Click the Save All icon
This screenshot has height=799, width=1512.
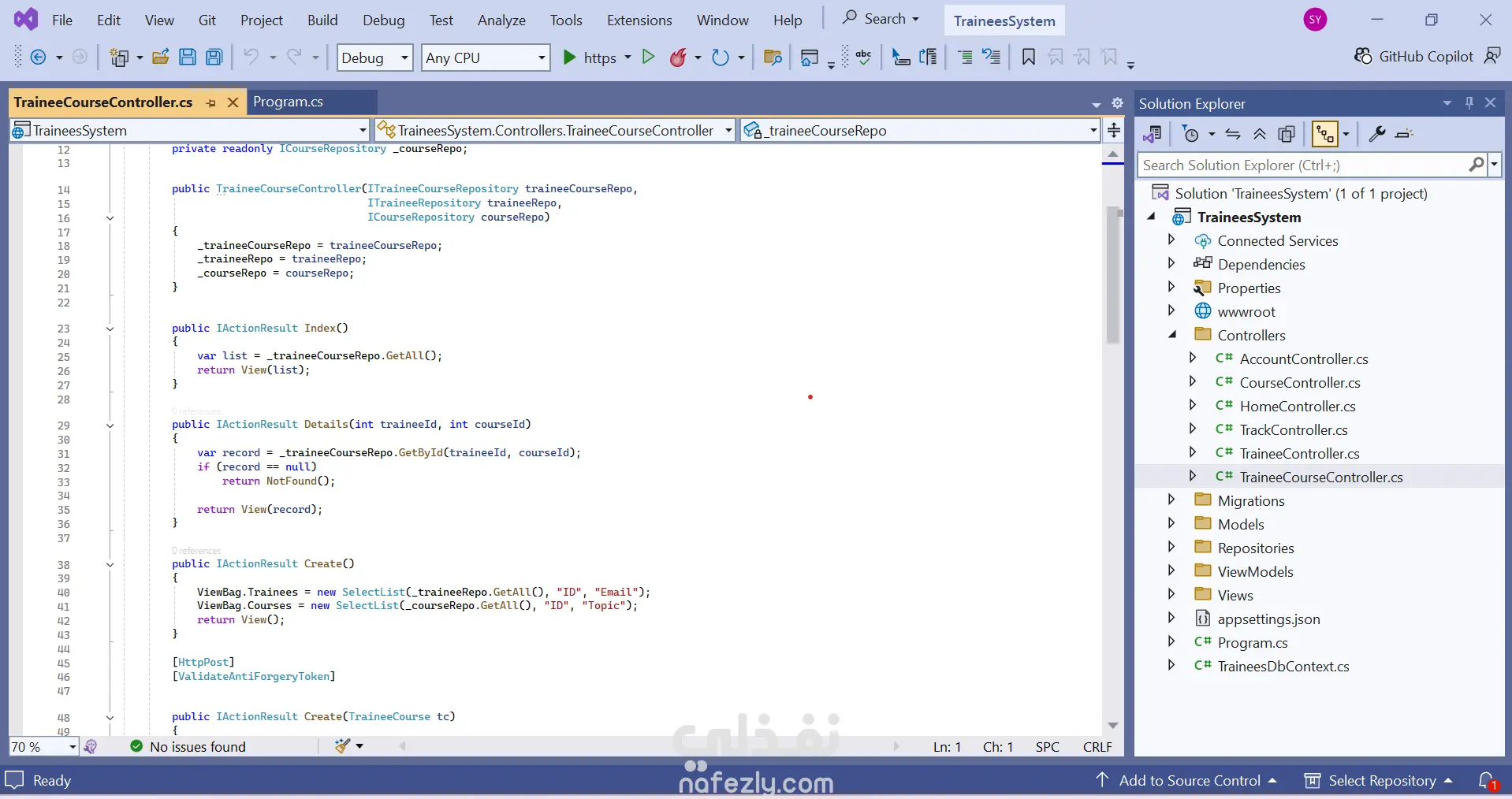pos(214,57)
